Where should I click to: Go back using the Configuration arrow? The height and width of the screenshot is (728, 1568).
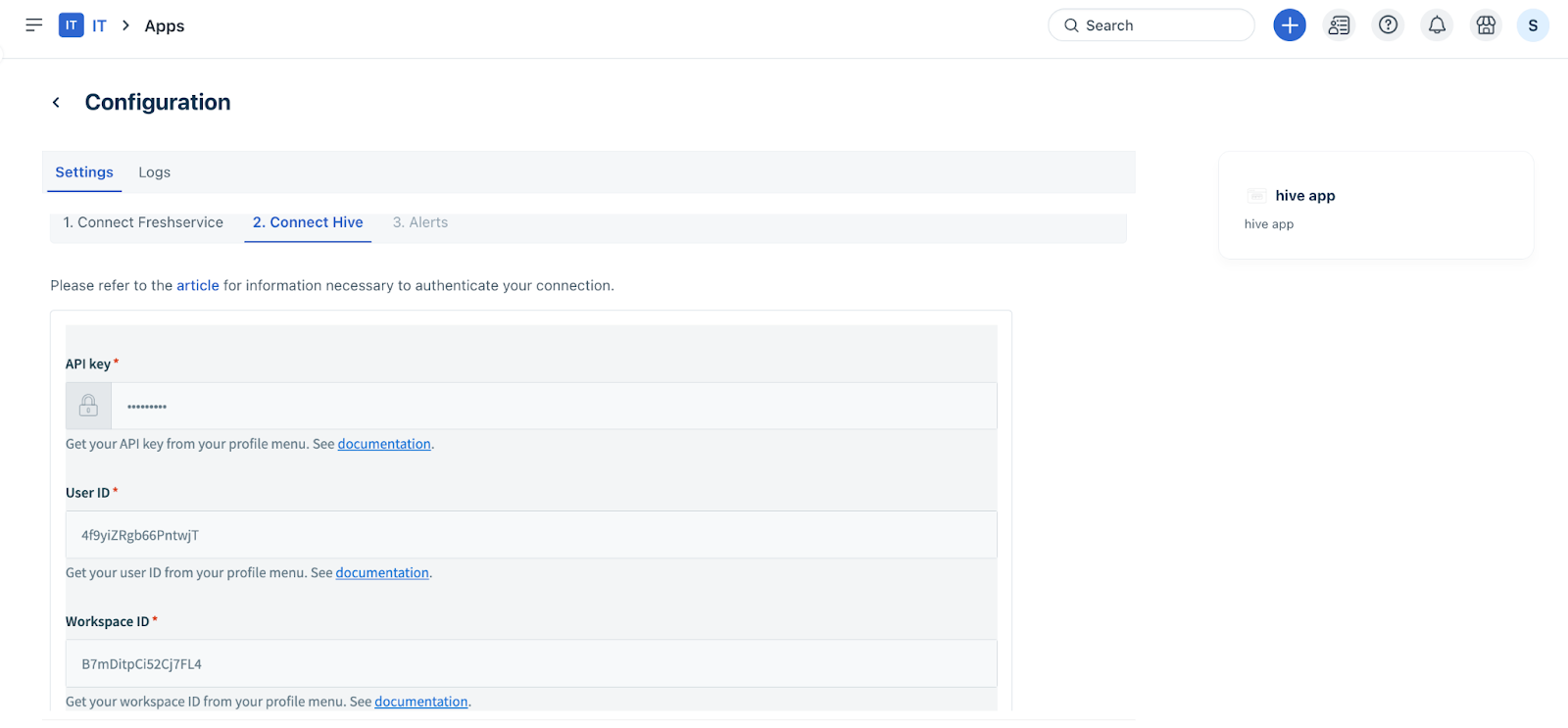pyautogui.click(x=56, y=102)
